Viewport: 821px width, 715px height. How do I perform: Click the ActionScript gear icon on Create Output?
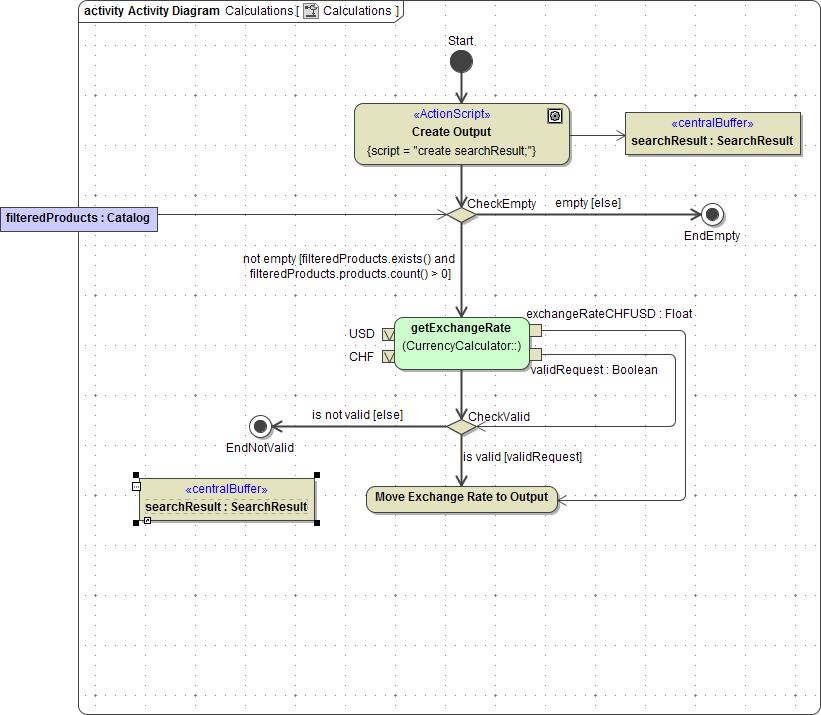(555, 116)
